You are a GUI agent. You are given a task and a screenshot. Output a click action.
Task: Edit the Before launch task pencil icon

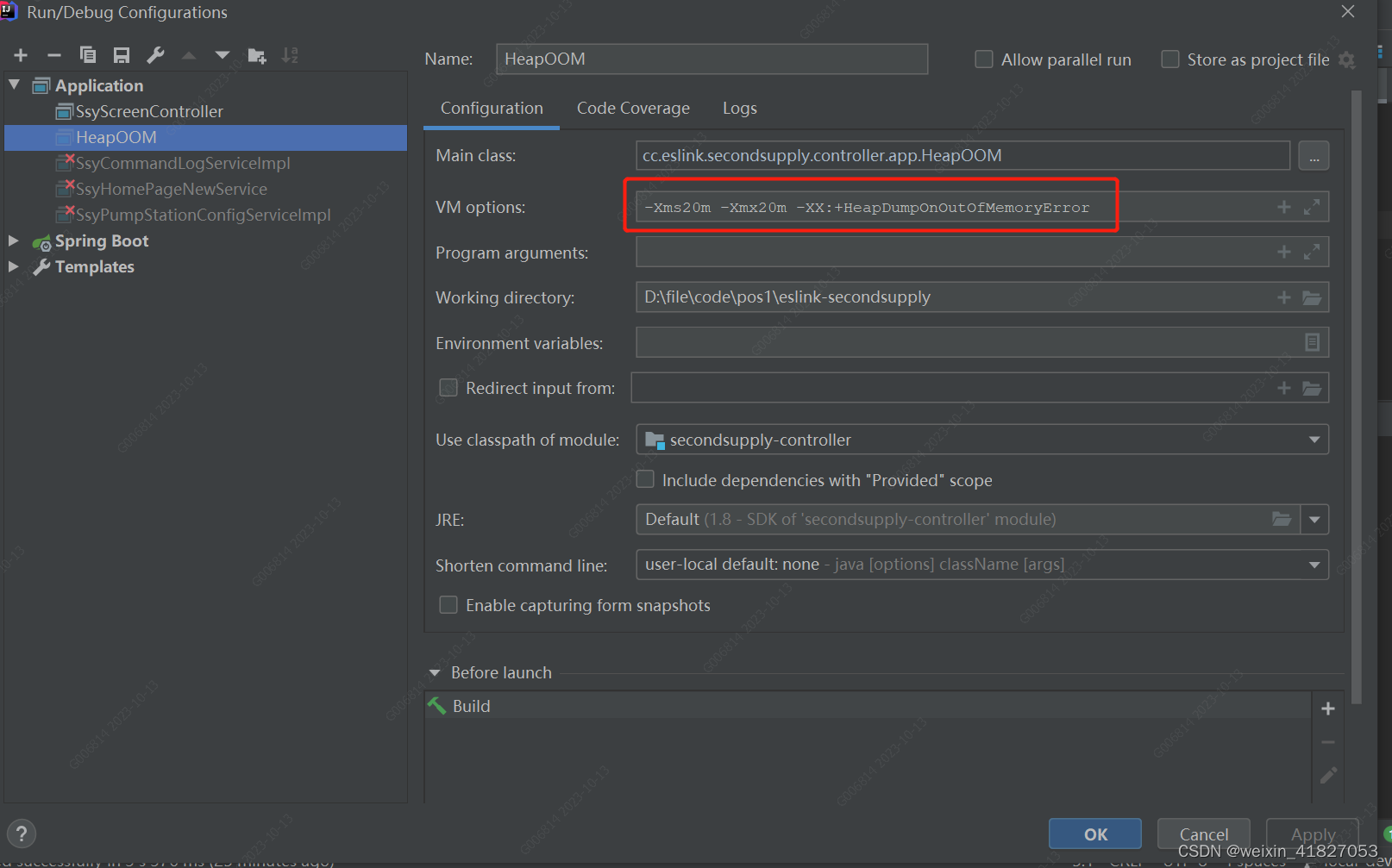[1328, 775]
